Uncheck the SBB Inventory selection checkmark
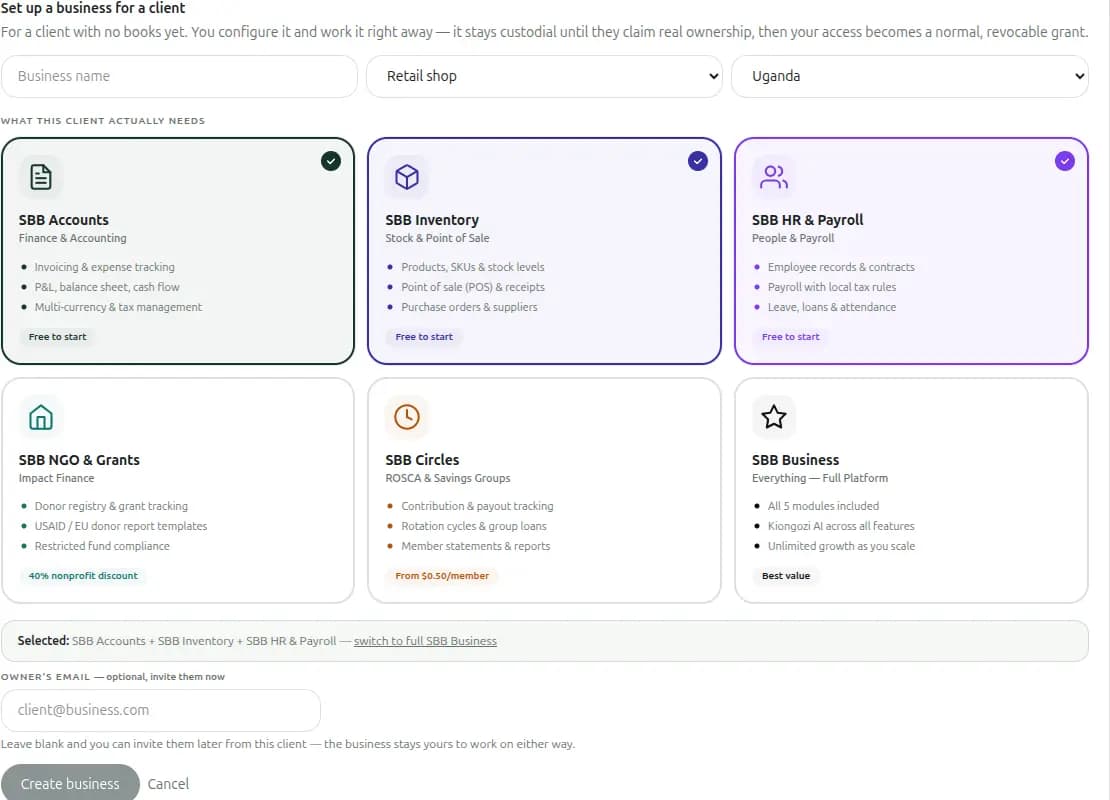 [698, 161]
